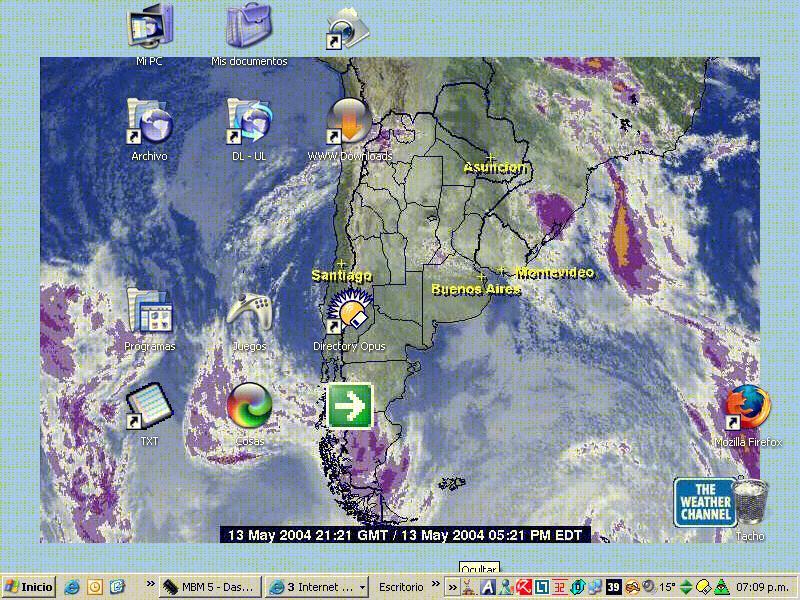The image size is (800, 600).
Task: Open the Mis documentos folder icon
Action: coord(248,28)
